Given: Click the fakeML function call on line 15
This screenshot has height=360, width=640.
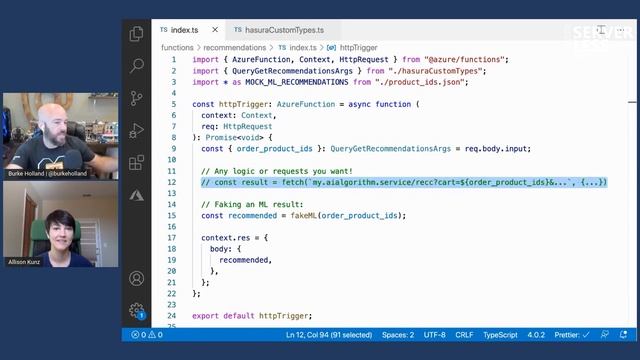Looking at the screenshot, I should pos(303,216).
